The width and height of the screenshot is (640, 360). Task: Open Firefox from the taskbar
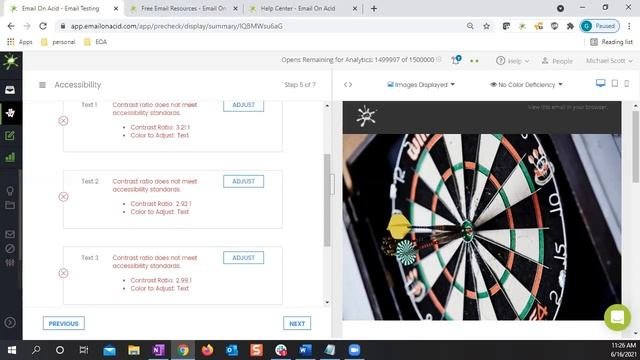(207, 350)
